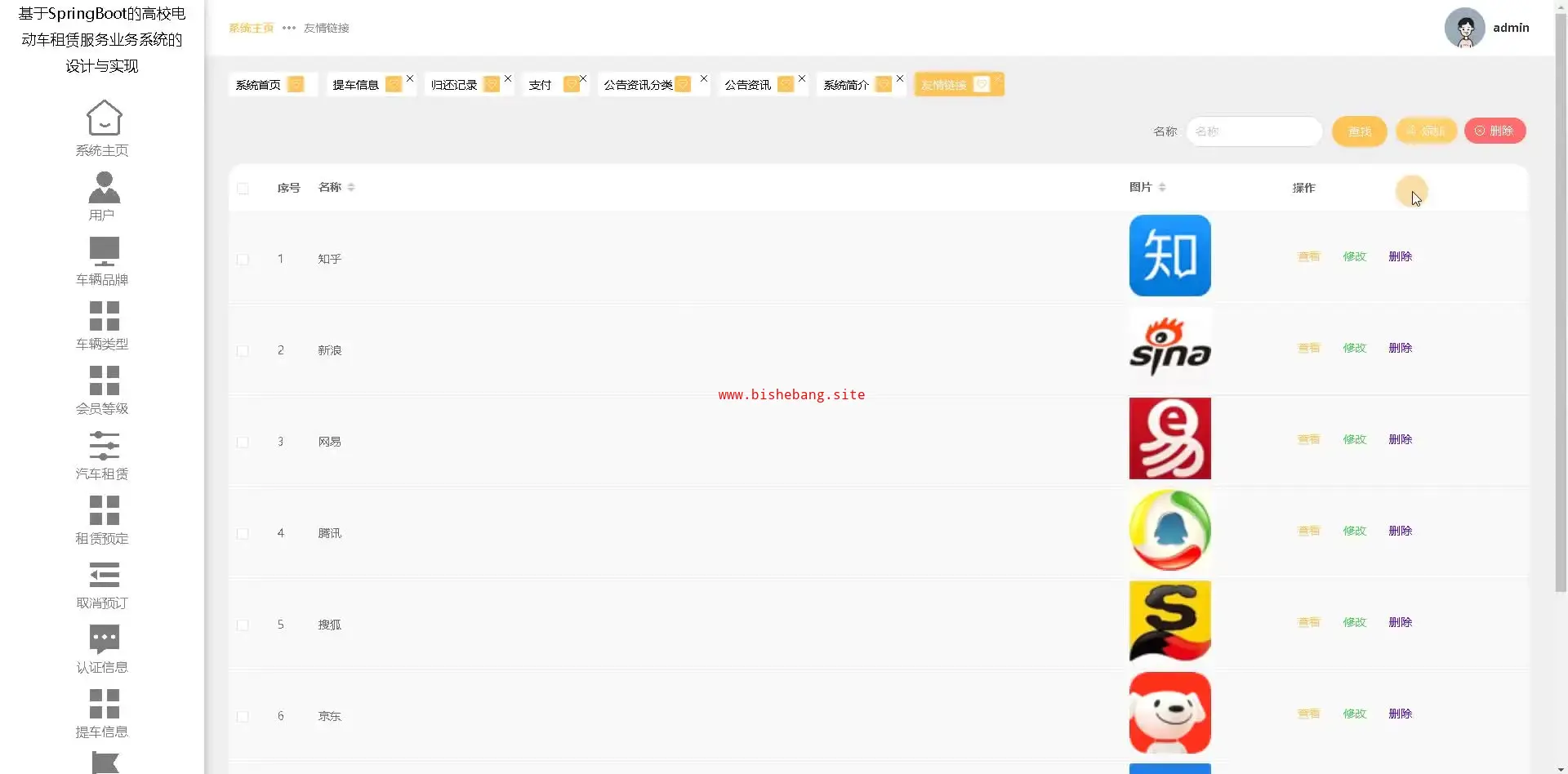Image resolution: width=1568 pixels, height=774 pixels.
Task: Open the 京东 dog logo image
Action: (x=1169, y=713)
